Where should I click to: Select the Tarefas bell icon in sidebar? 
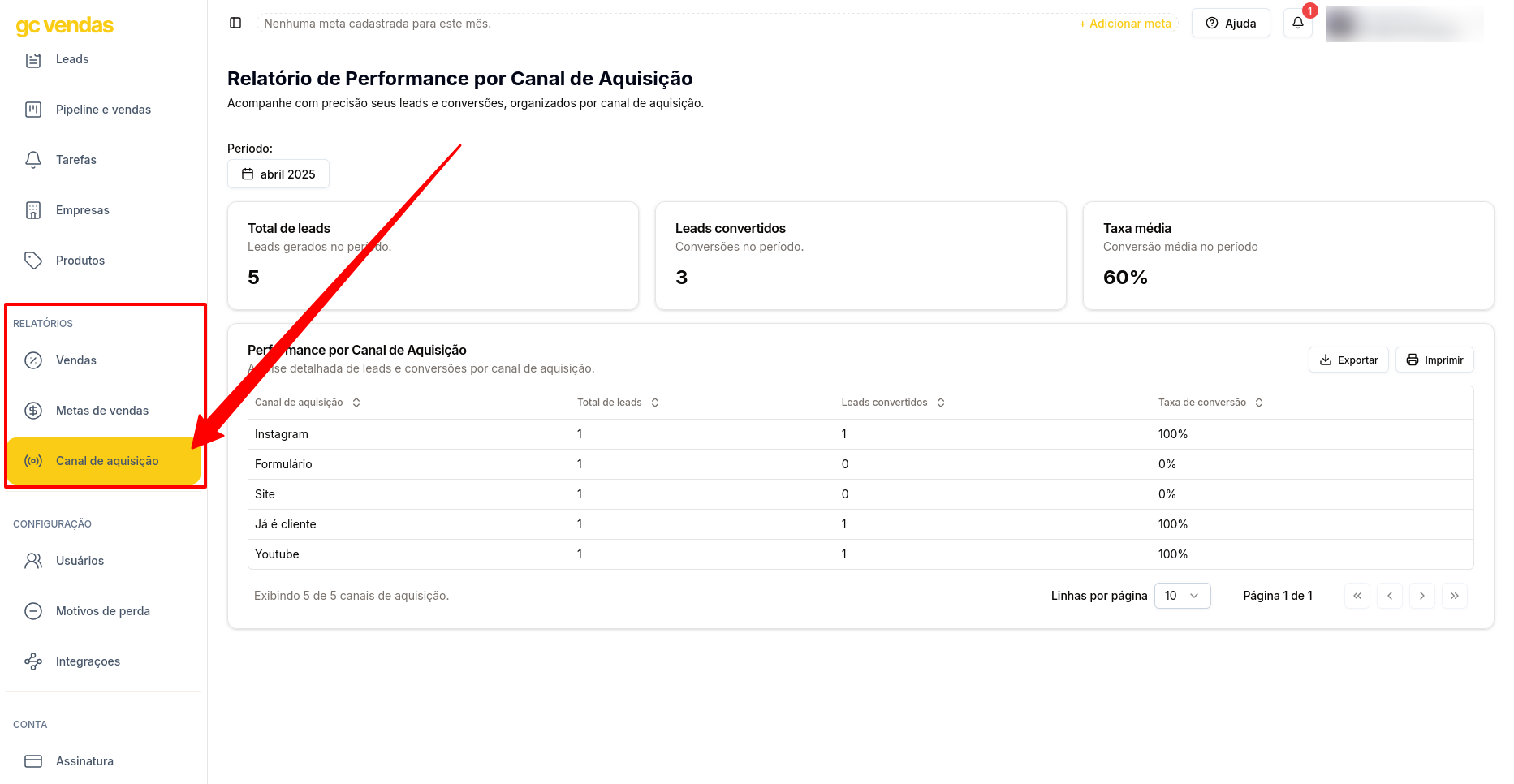[33, 159]
